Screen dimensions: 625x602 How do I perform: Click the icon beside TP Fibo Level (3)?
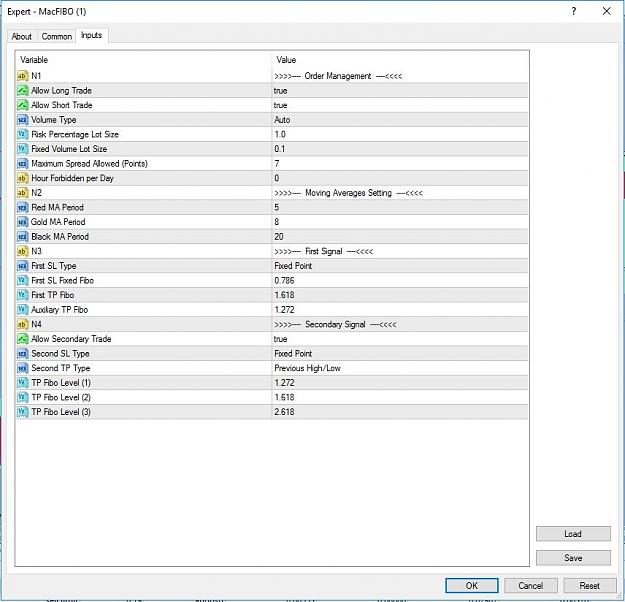22,412
